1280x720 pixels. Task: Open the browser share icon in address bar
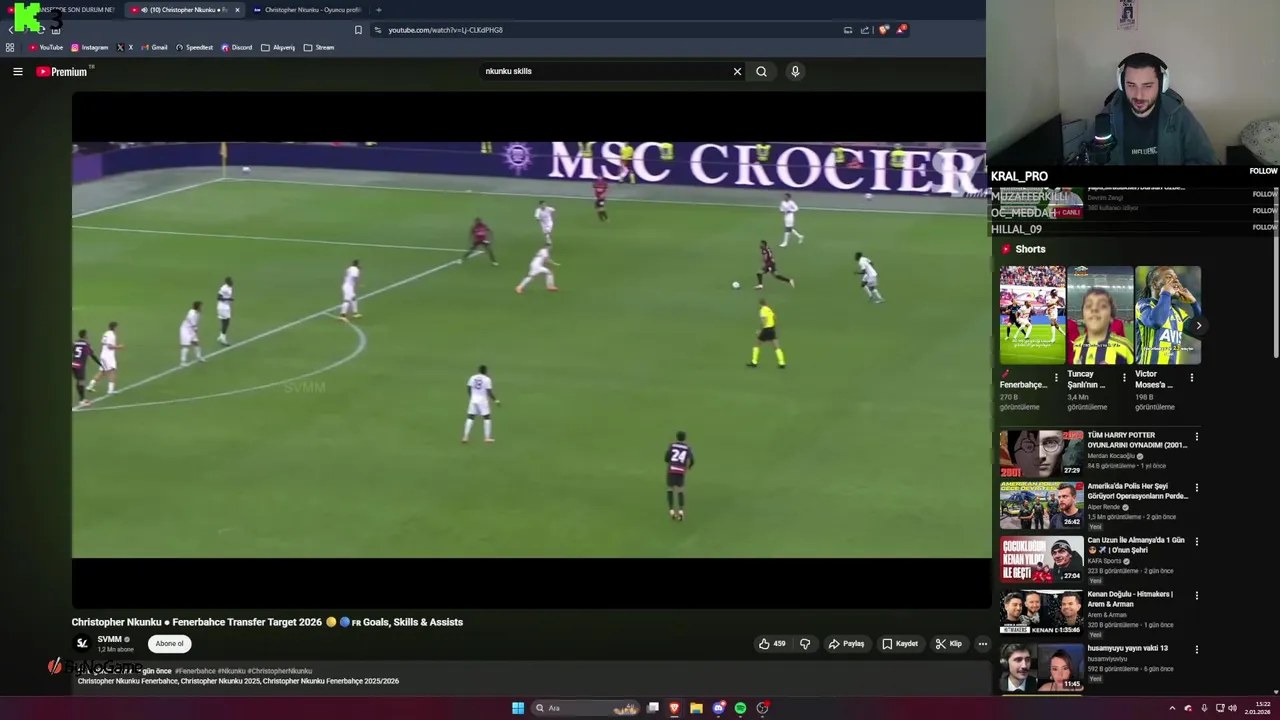coord(865,30)
